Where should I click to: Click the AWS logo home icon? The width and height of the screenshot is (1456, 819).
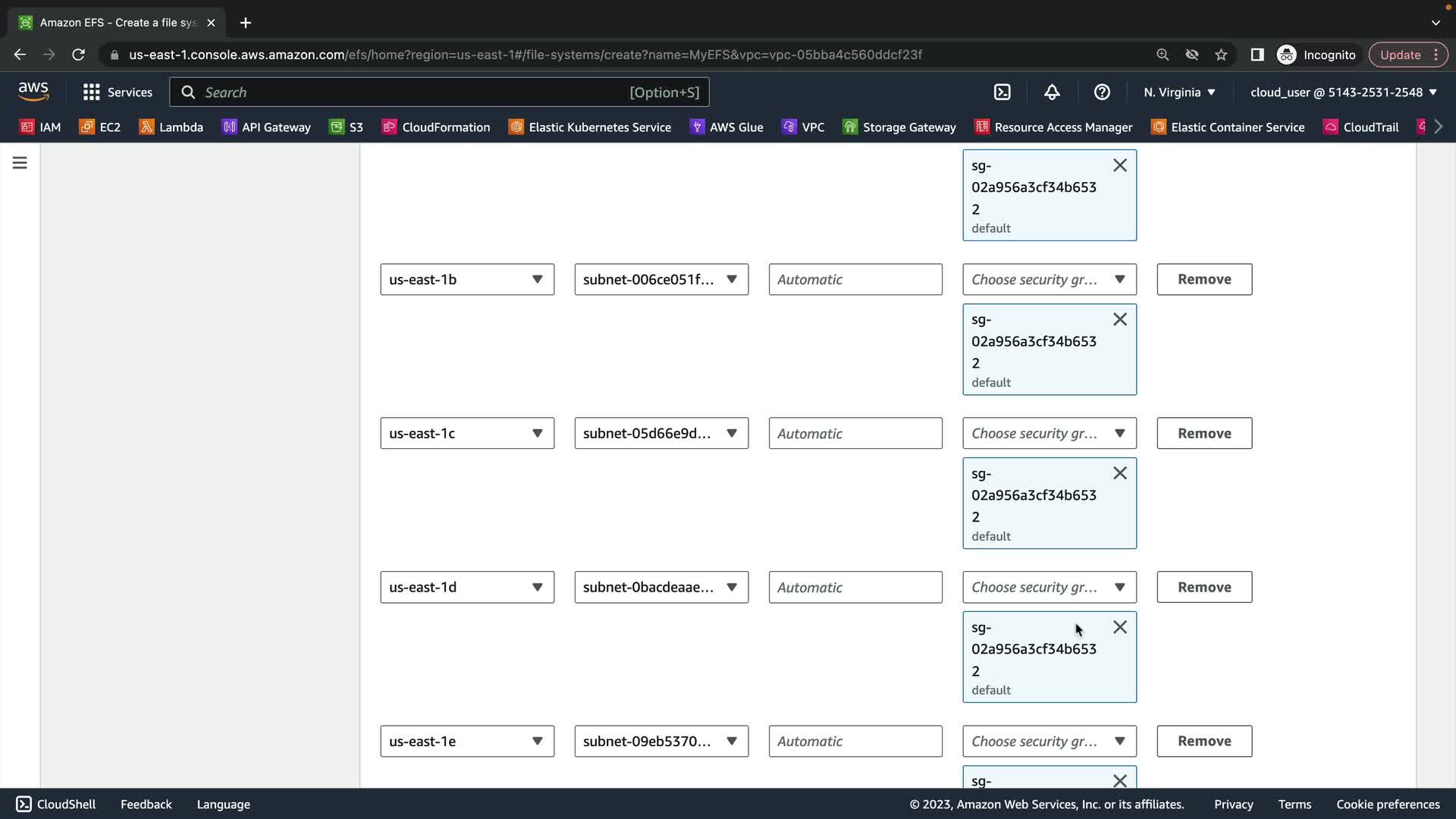(33, 92)
